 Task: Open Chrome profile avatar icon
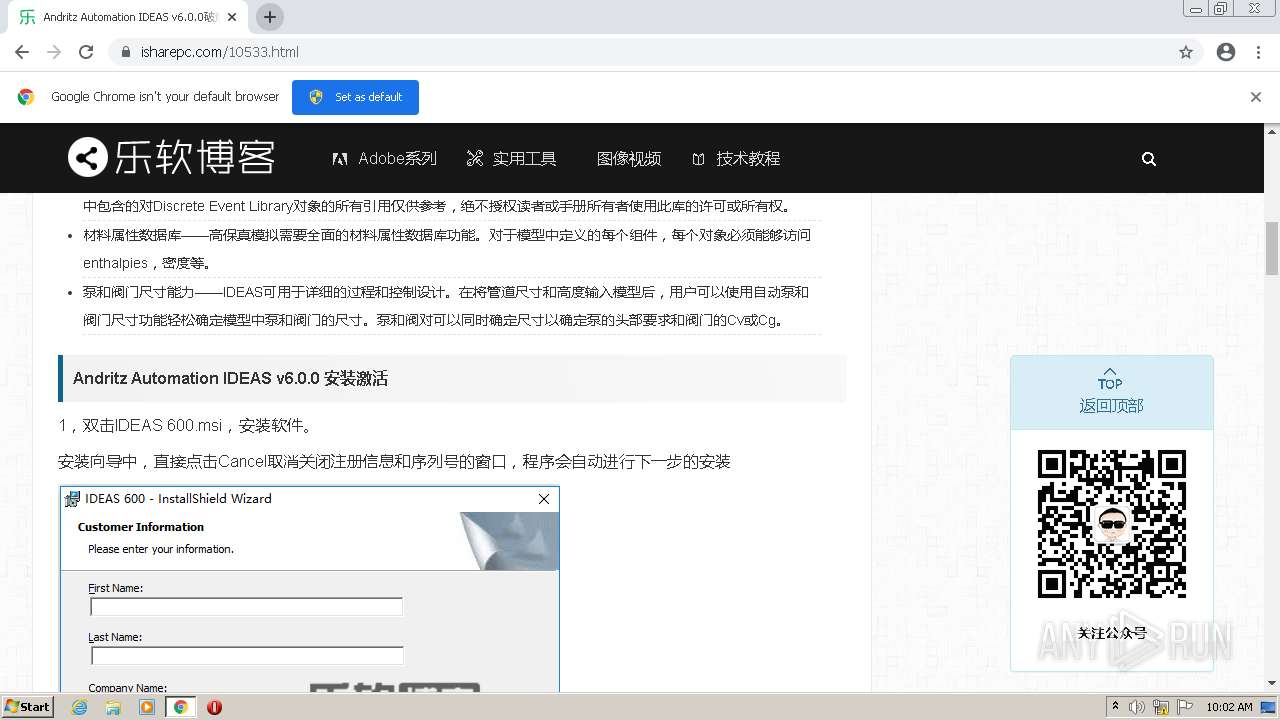pos(1226,52)
